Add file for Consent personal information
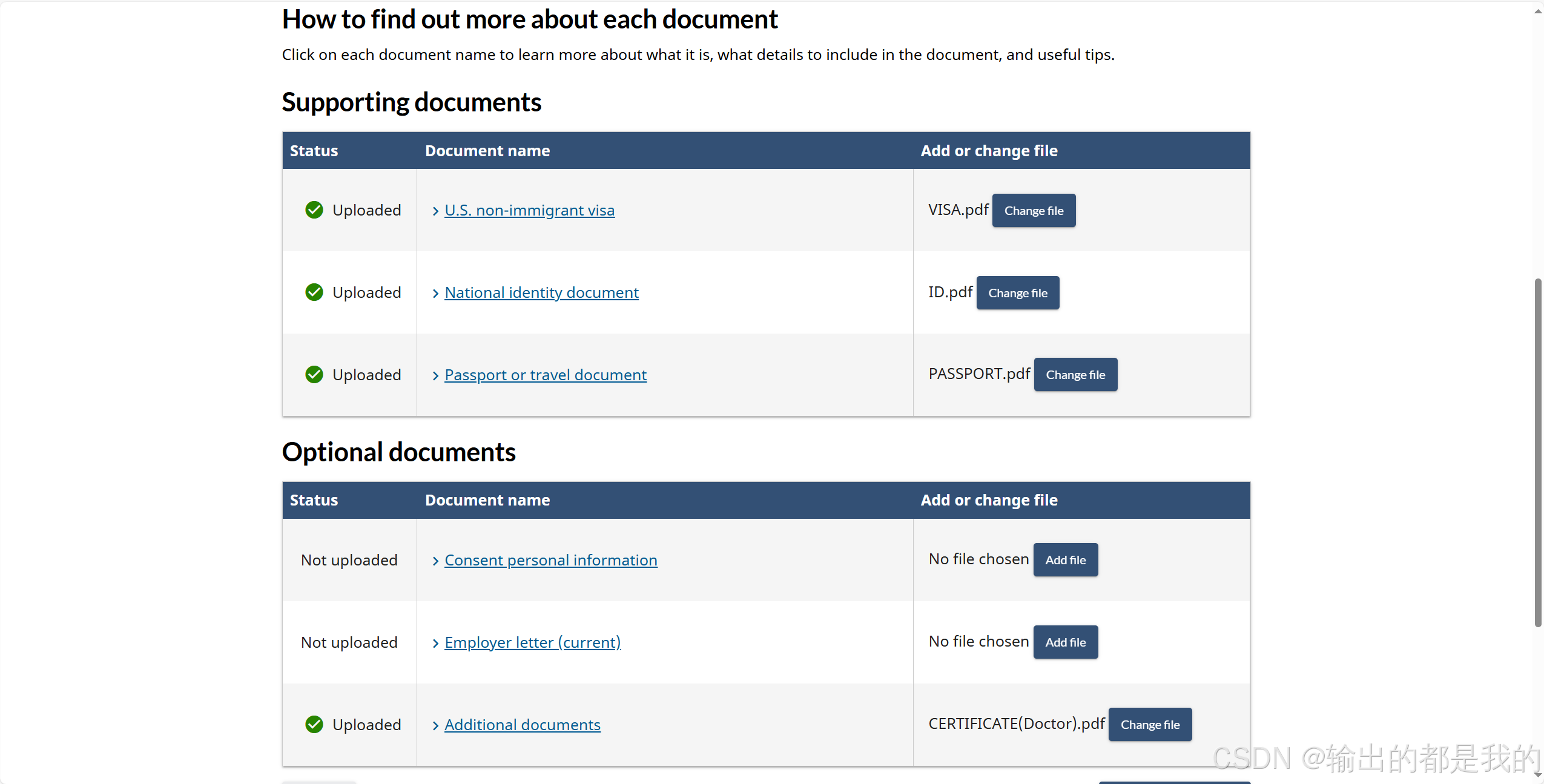Screen dimensions: 1544x784 (1065, 560)
